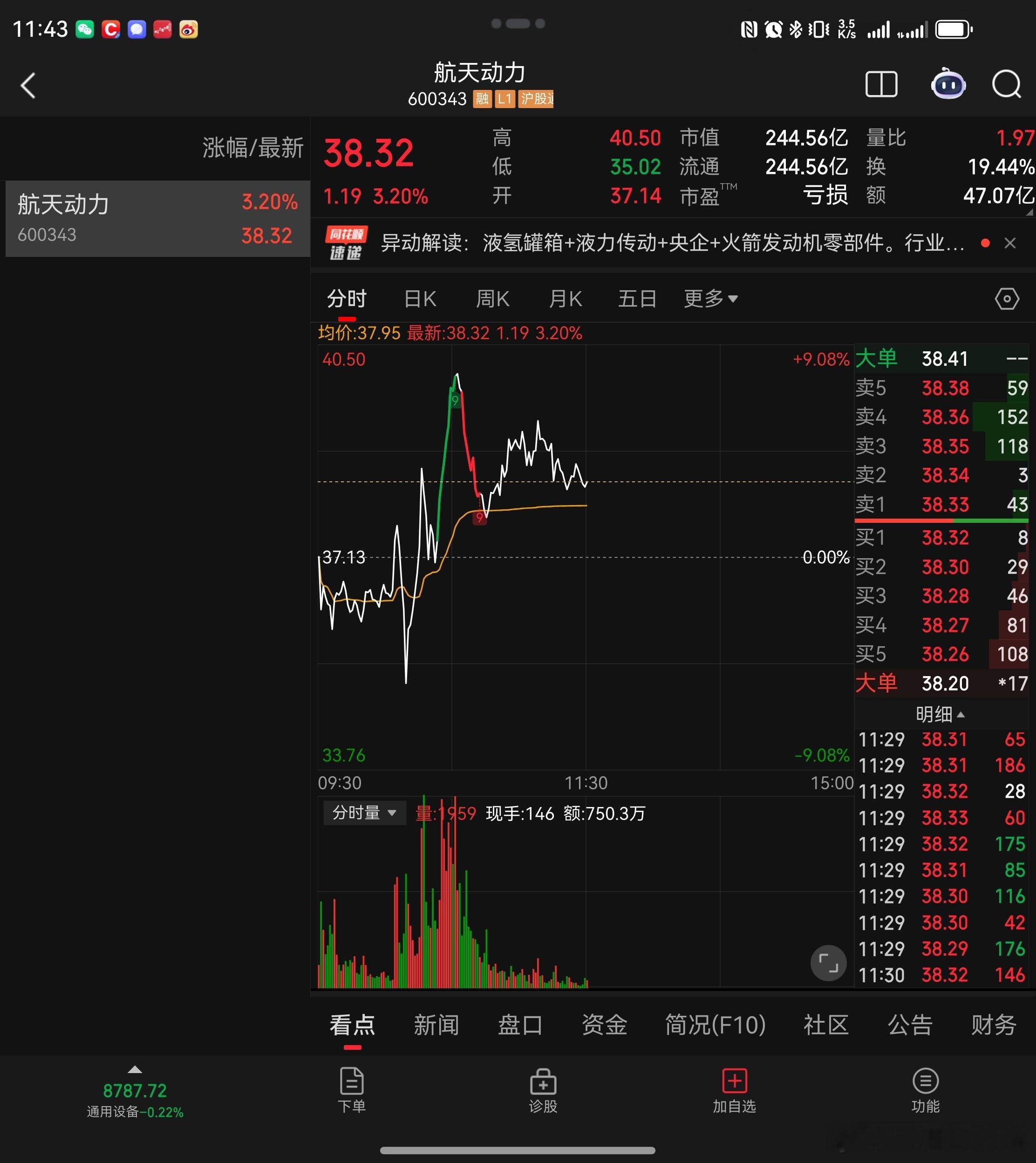Read the 异动解读 headline
This screenshot has height=1163, width=1036.
(672, 244)
